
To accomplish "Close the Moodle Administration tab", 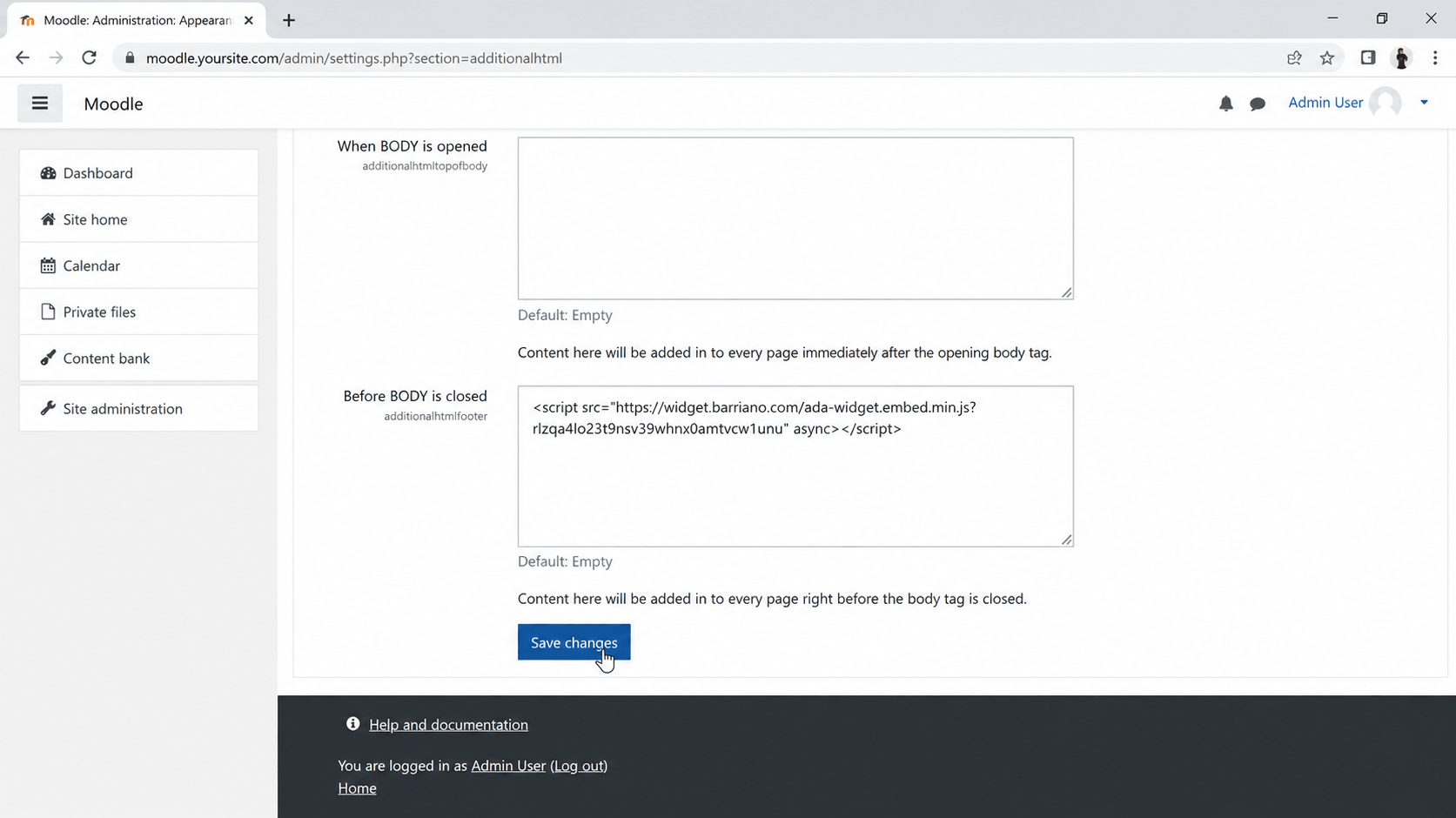I will pos(248,20).
